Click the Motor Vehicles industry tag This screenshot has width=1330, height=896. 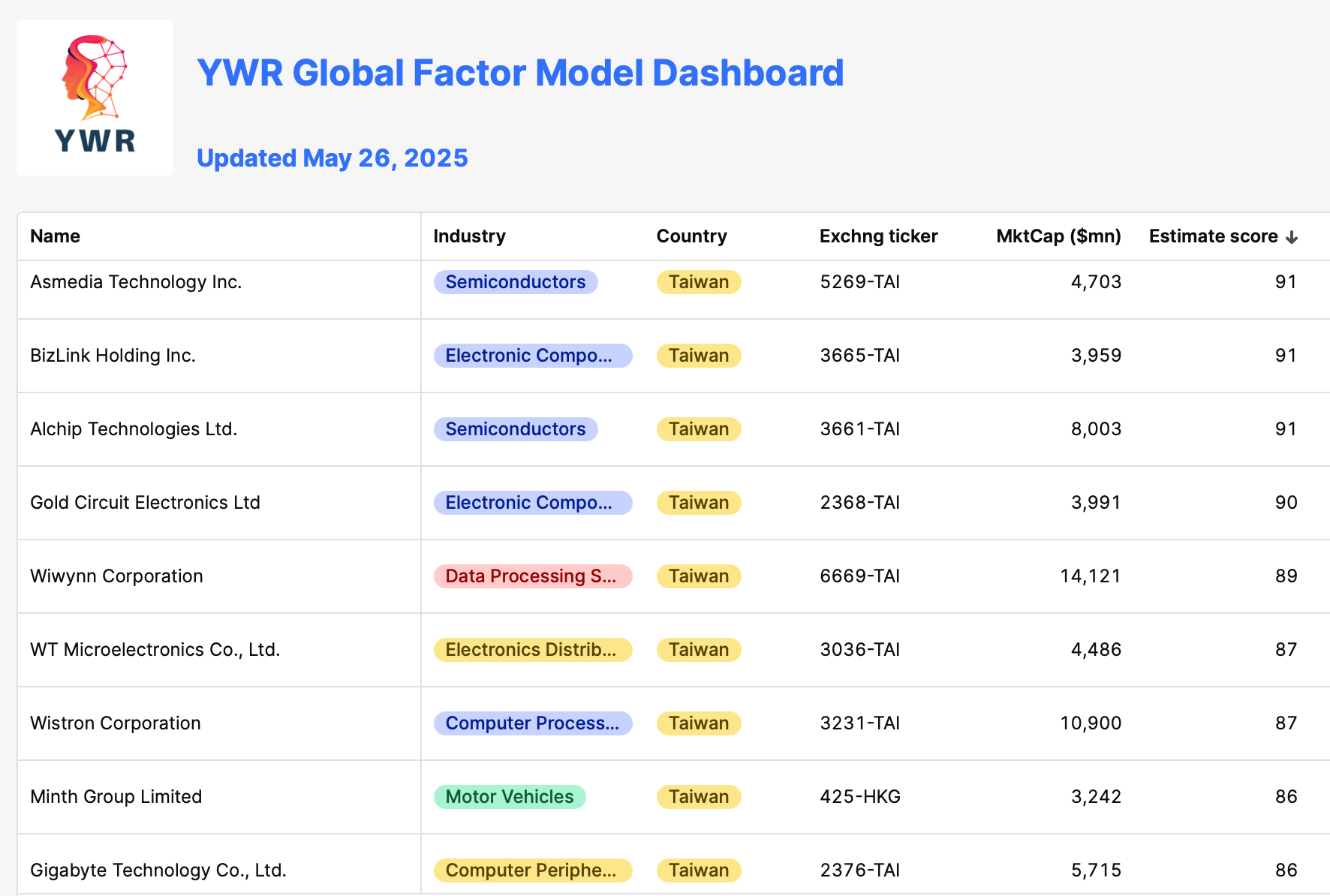510,797
